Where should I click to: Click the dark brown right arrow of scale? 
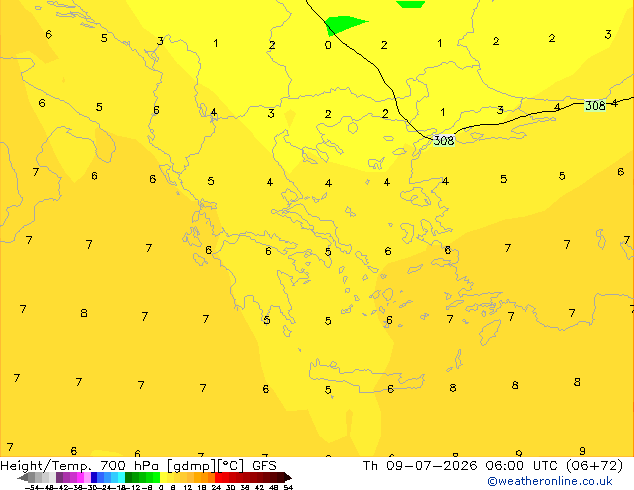pyautogui.click(x=288, y=477)
